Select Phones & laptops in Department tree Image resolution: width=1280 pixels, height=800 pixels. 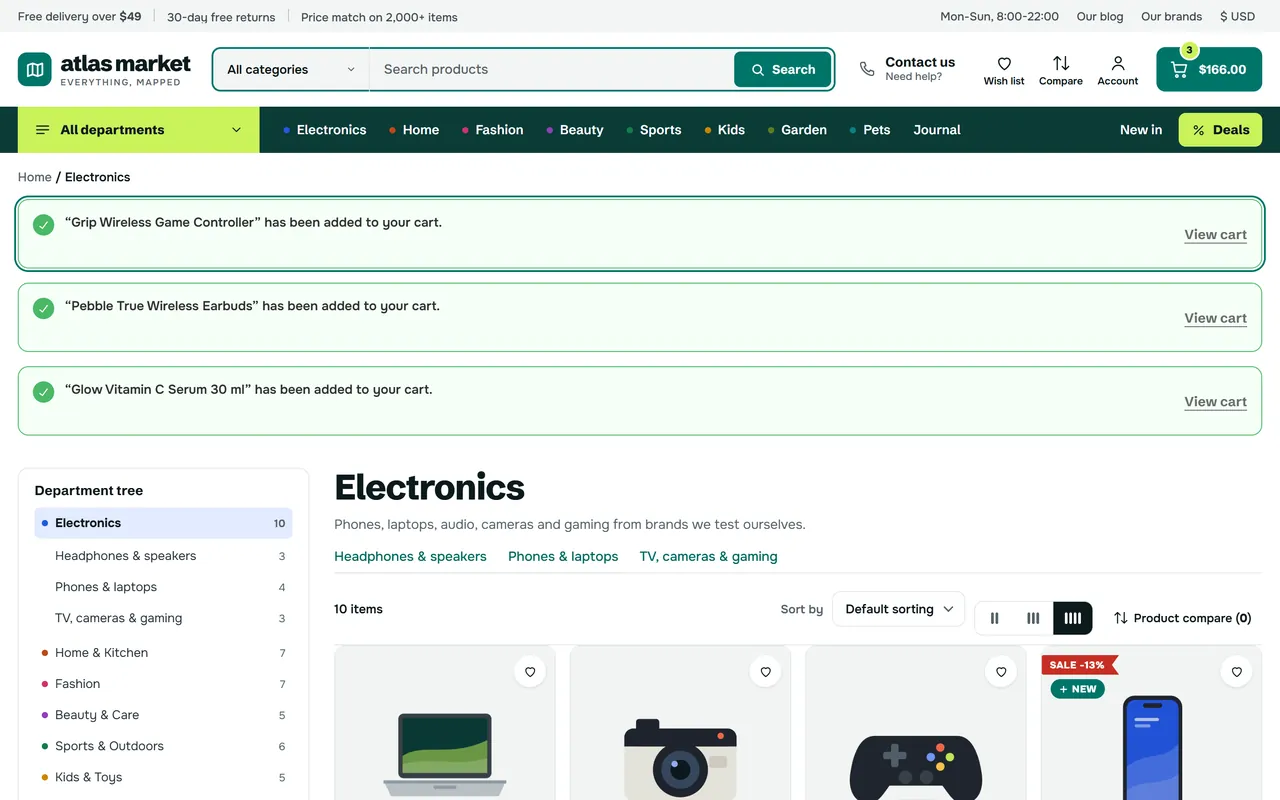[106, 587]
